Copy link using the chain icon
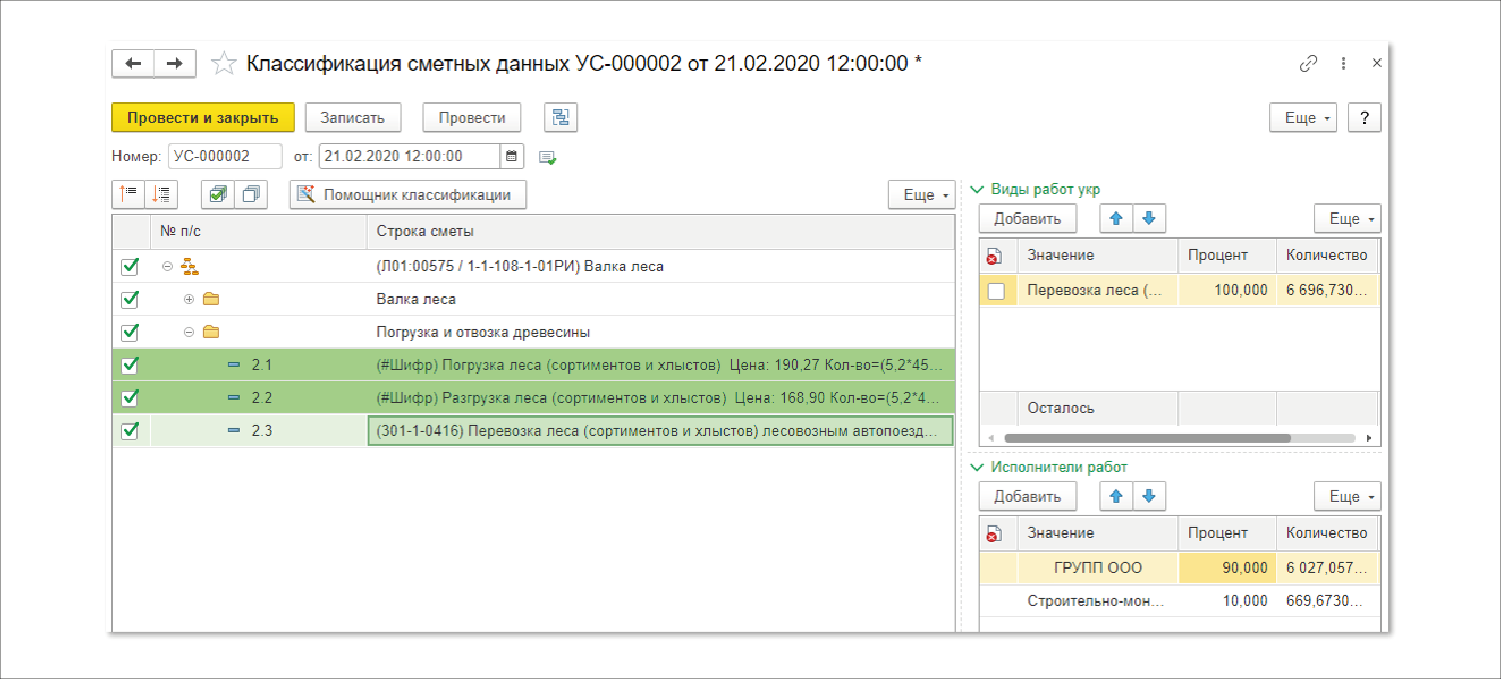 (x=1308, y=63)
